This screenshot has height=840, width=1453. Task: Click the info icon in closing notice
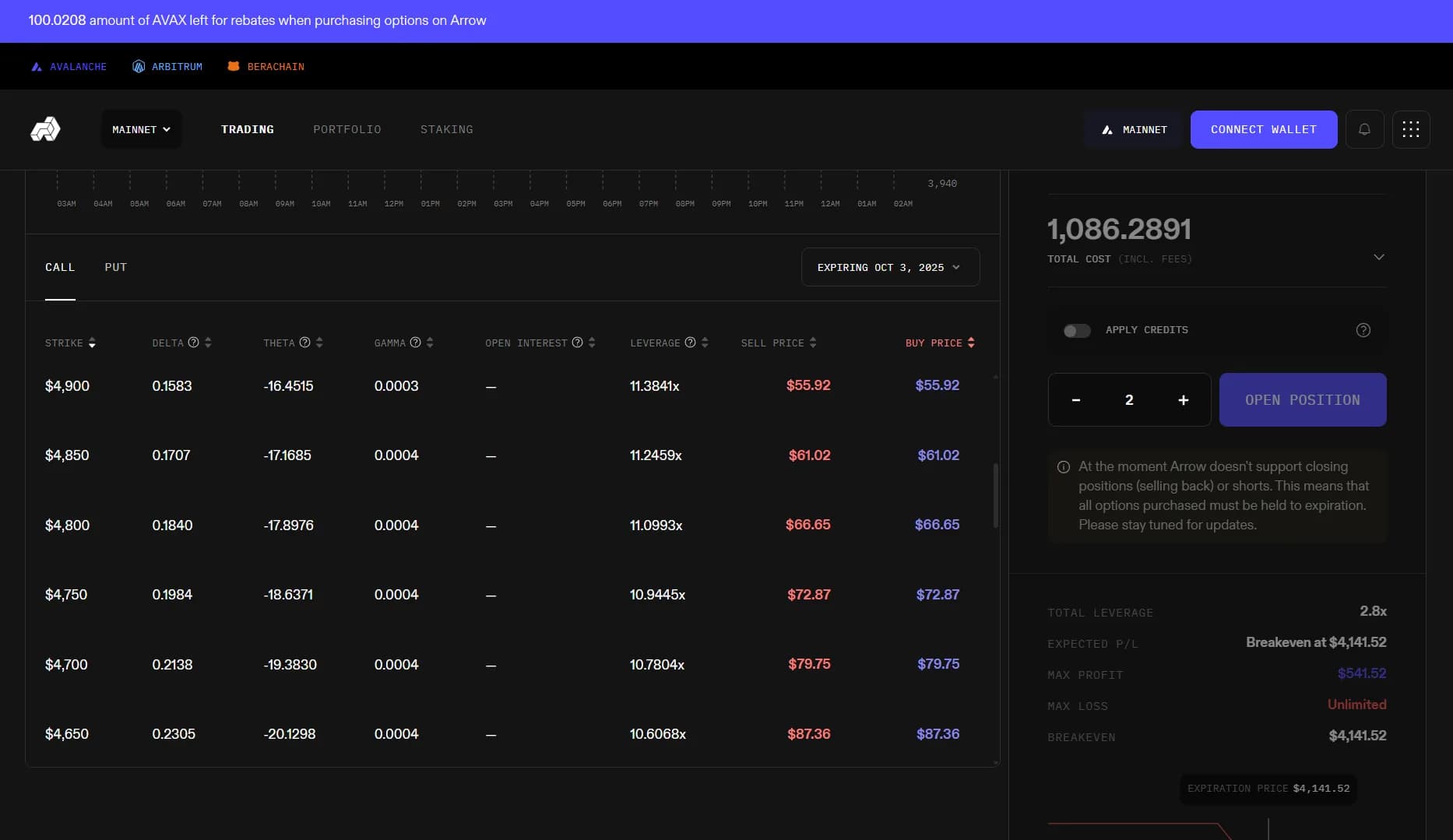coord(1064,467)
